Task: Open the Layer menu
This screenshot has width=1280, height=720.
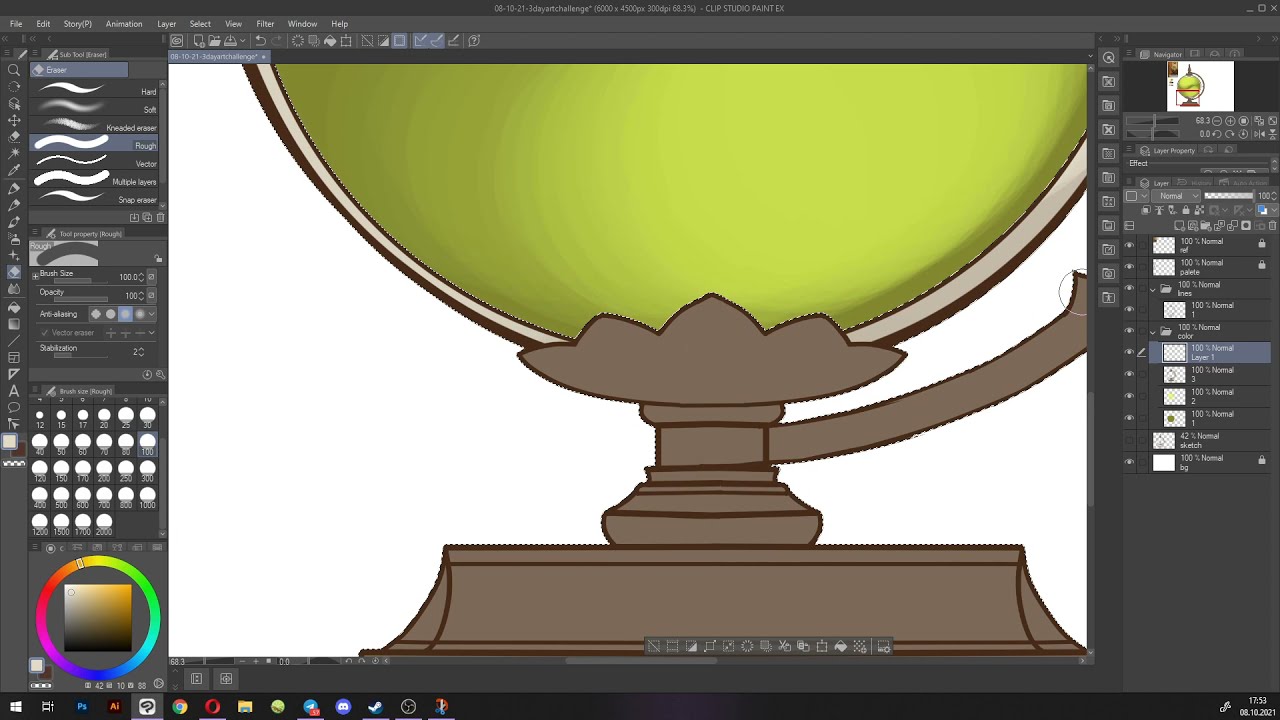Action: 166,24
